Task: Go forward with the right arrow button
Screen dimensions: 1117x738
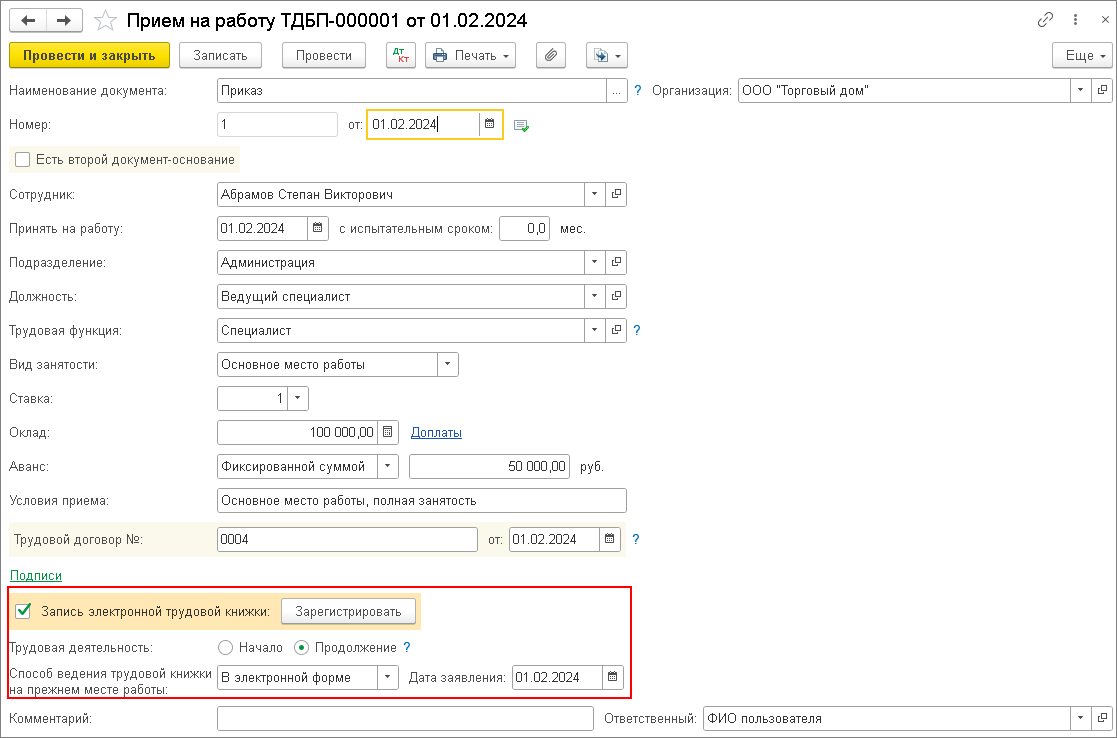Action: coord(64,21)
